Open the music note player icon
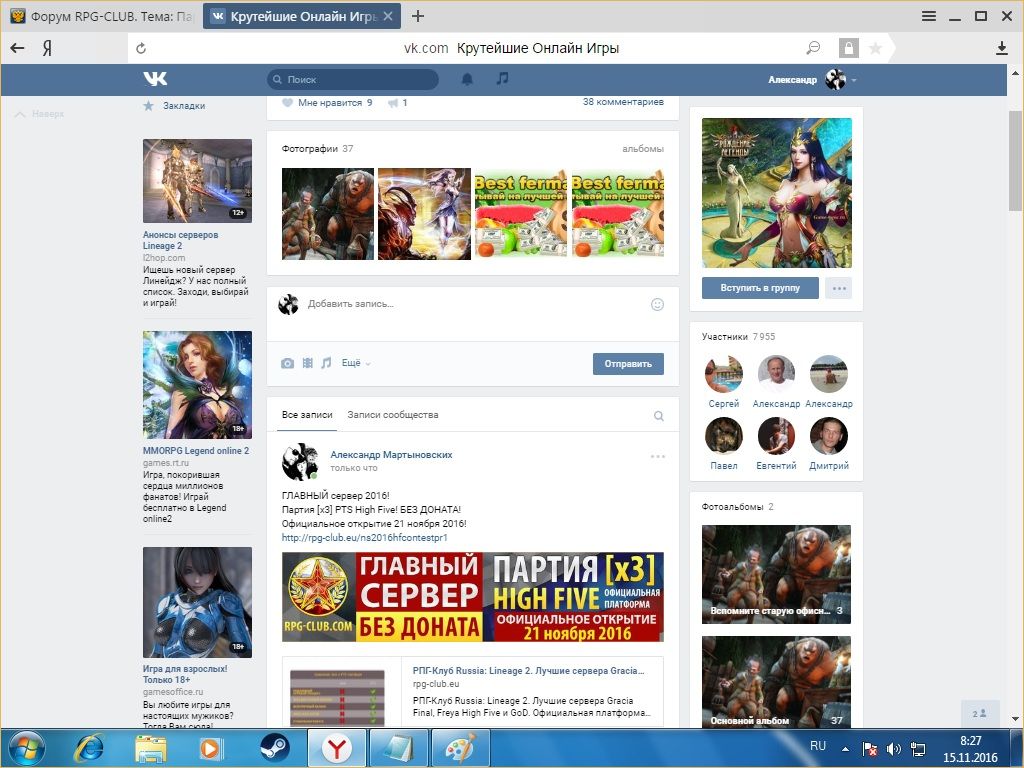This screenshot has height=768, width=1024. tap(502, 78)
